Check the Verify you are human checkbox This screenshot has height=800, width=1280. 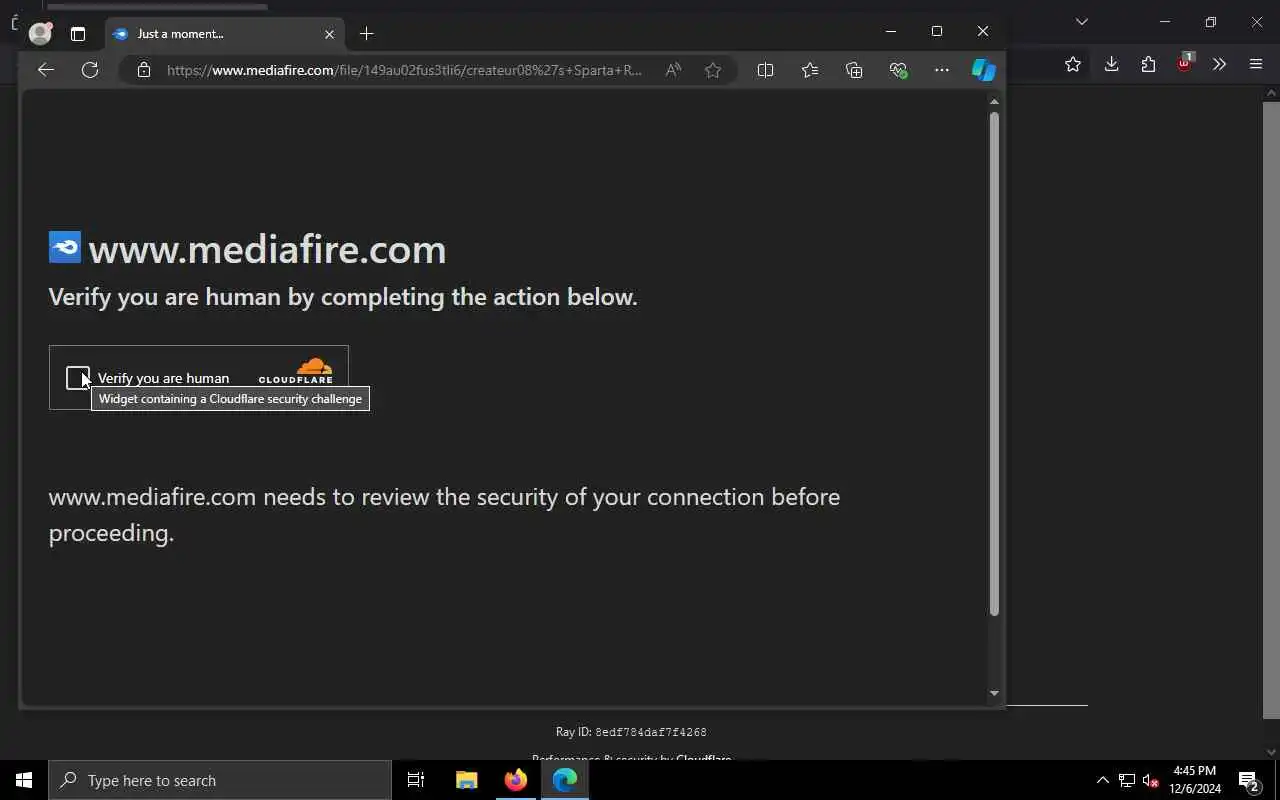[x=78, y=378]
